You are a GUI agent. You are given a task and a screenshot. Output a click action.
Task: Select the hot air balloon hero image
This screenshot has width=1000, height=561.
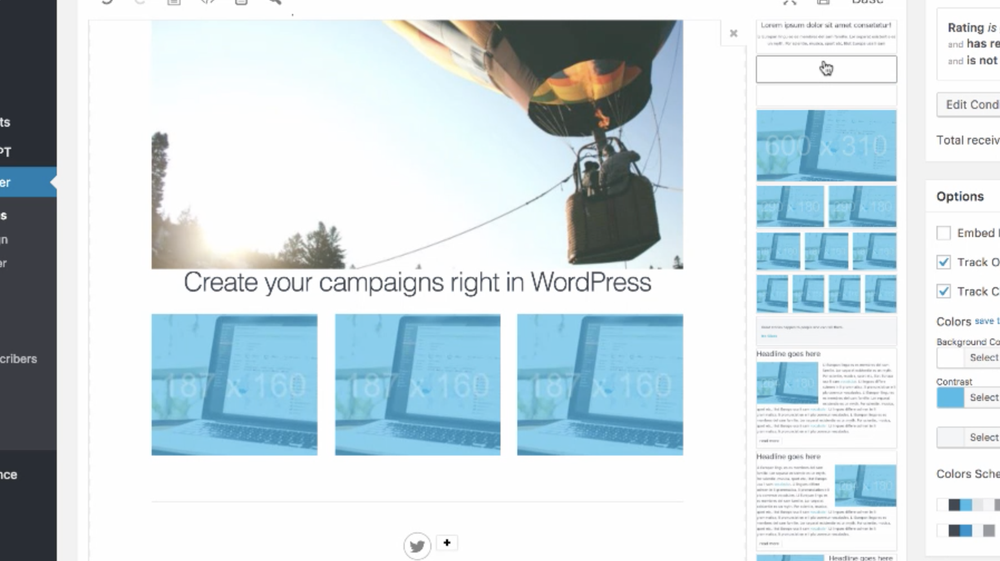(x=417, y=144)
